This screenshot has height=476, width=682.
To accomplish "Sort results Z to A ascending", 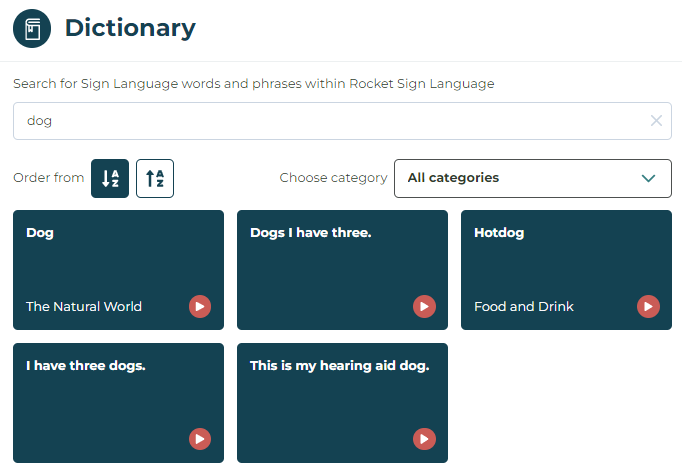I will coord(155,179).
